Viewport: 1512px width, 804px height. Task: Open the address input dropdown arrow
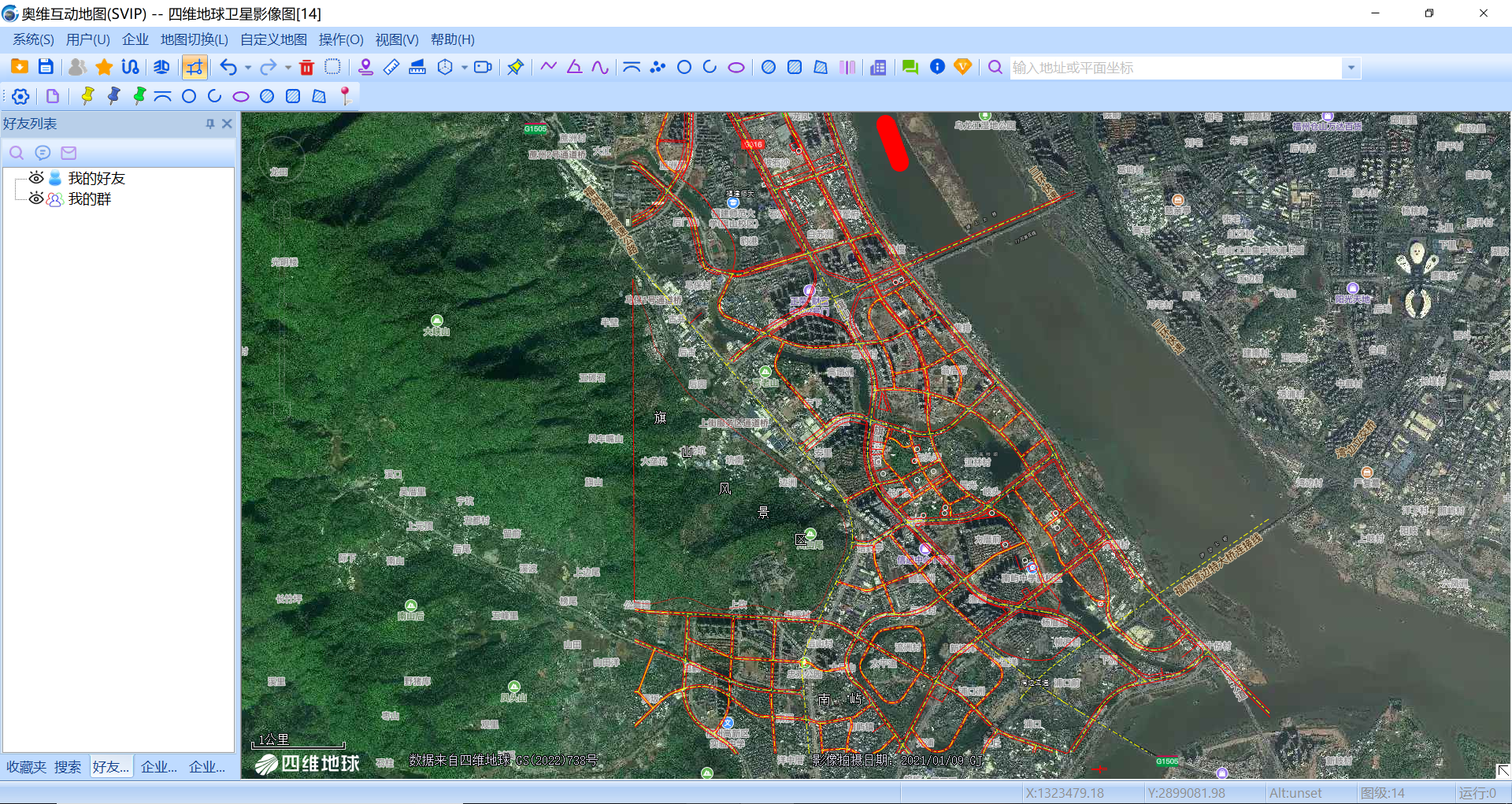(x=1351, y=68)
